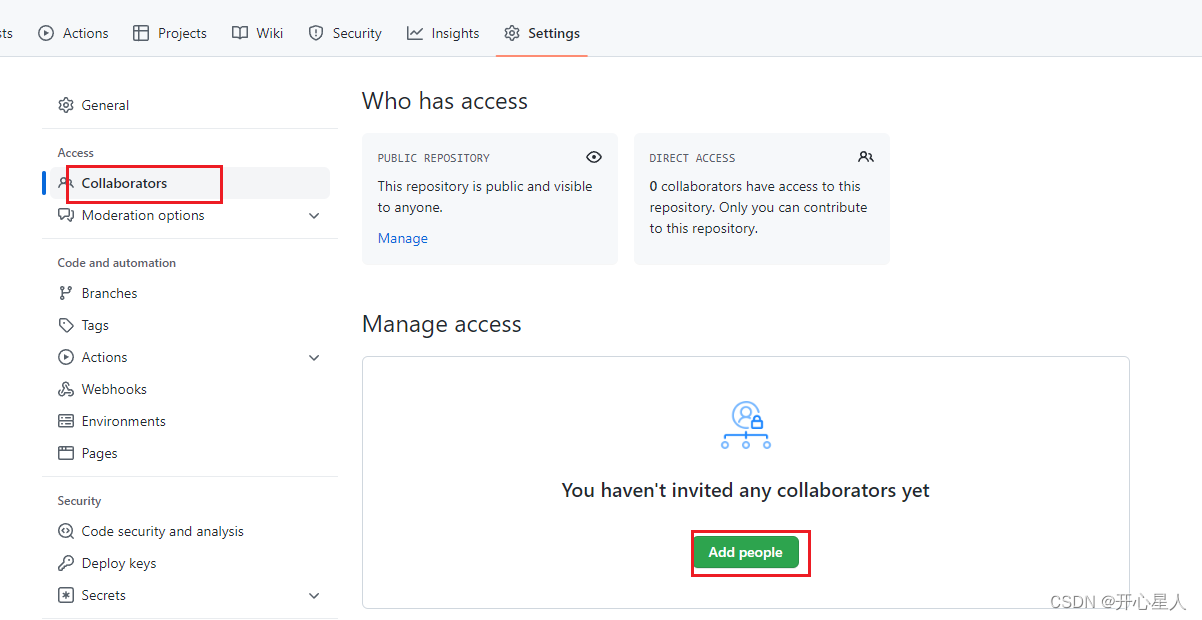Open the Insights tab

point(443,33)
